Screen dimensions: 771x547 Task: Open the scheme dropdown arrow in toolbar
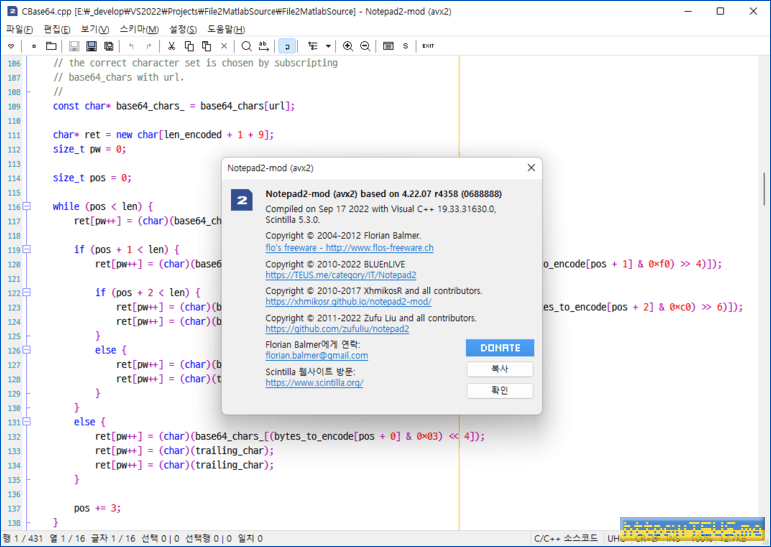tap(328, 46)
